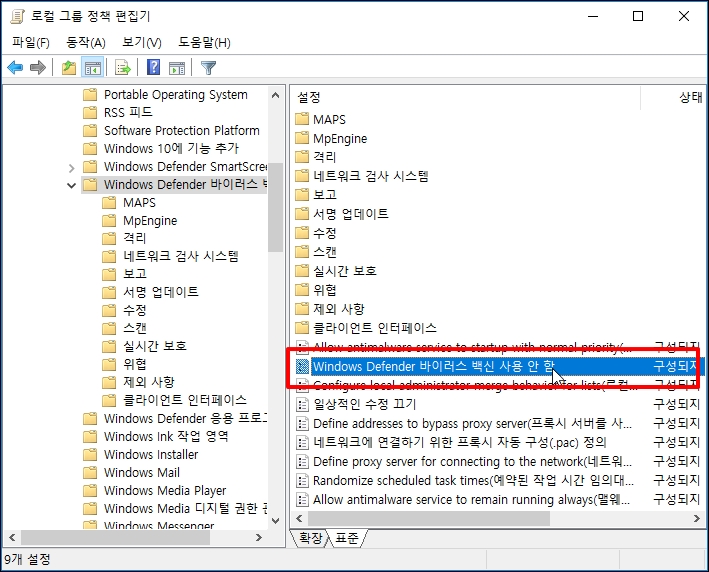Select 보고 subfolder in left tree
Viewport: 709px width, 572px height.
click(x=135, y=274)
